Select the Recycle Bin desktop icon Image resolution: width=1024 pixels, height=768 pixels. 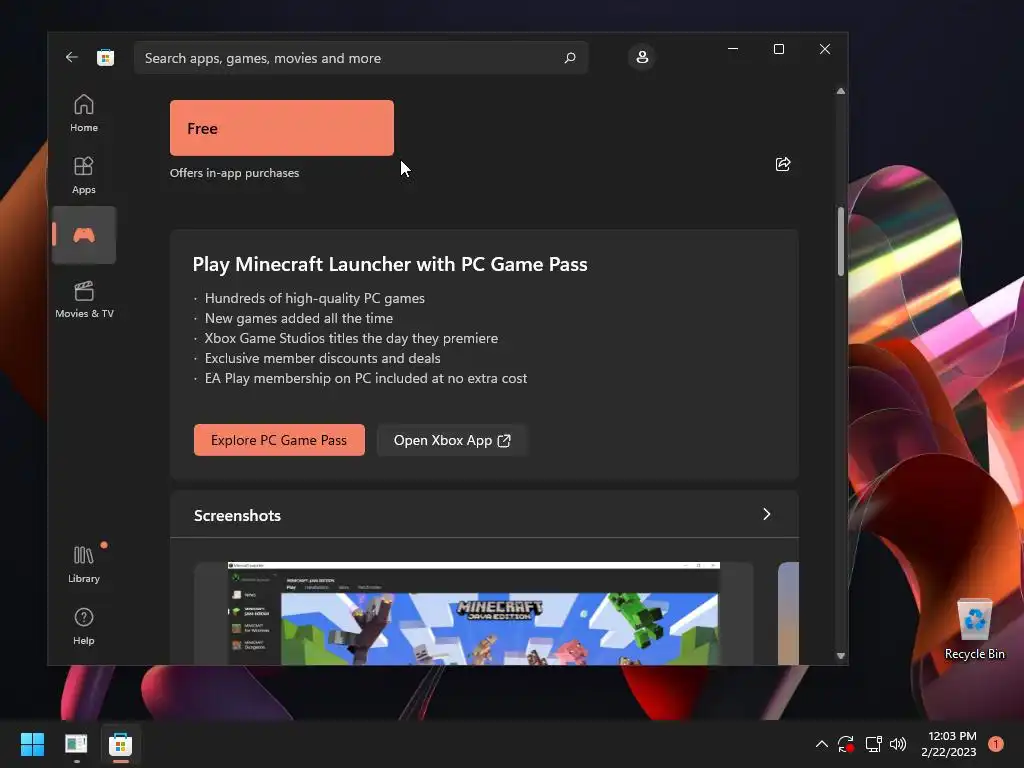pyautogui.click(x=974, y=630)
